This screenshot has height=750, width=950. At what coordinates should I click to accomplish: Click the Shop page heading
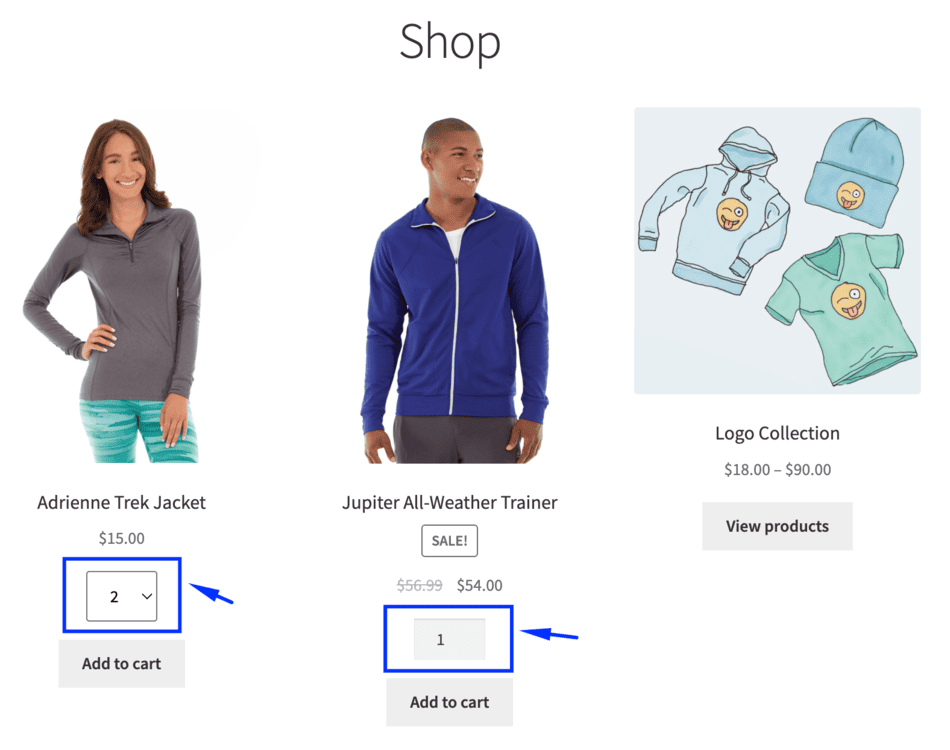(x=450, y=41)
